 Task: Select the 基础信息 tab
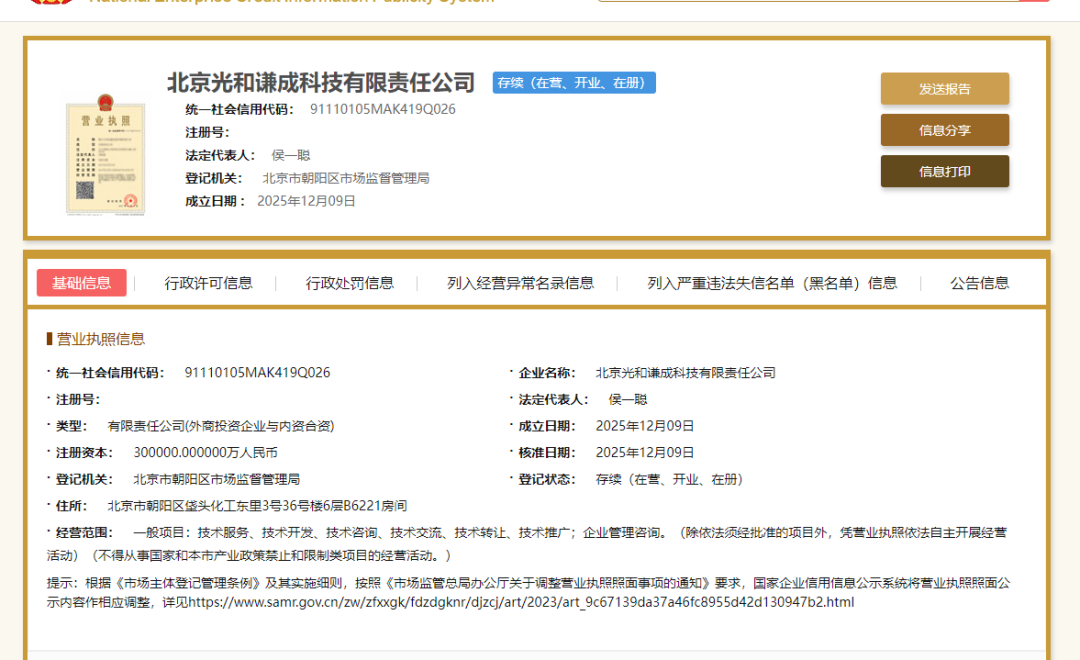(x=81, y=283)
